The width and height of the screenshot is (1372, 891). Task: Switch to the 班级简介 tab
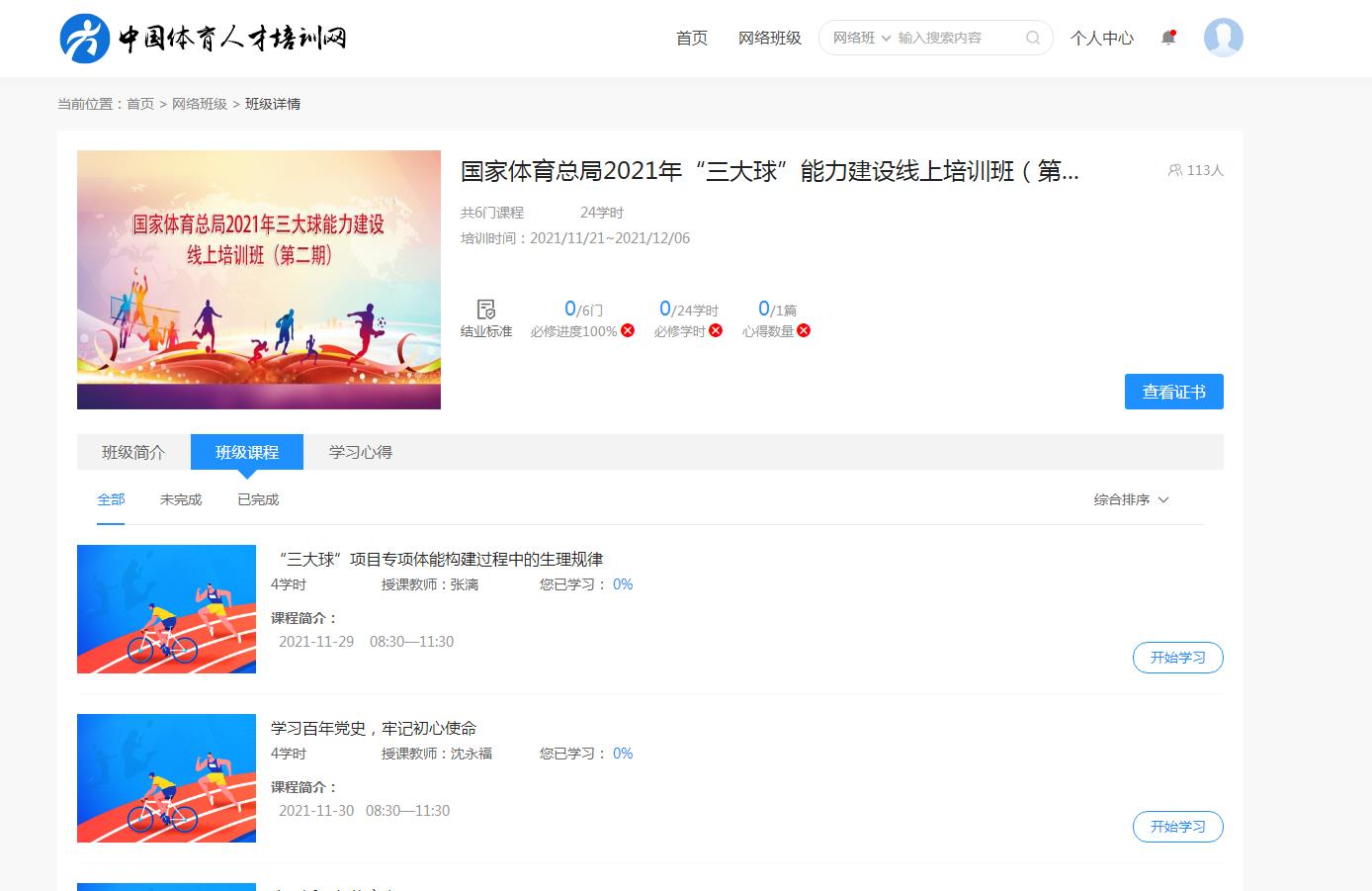click(x=133, y=453)
